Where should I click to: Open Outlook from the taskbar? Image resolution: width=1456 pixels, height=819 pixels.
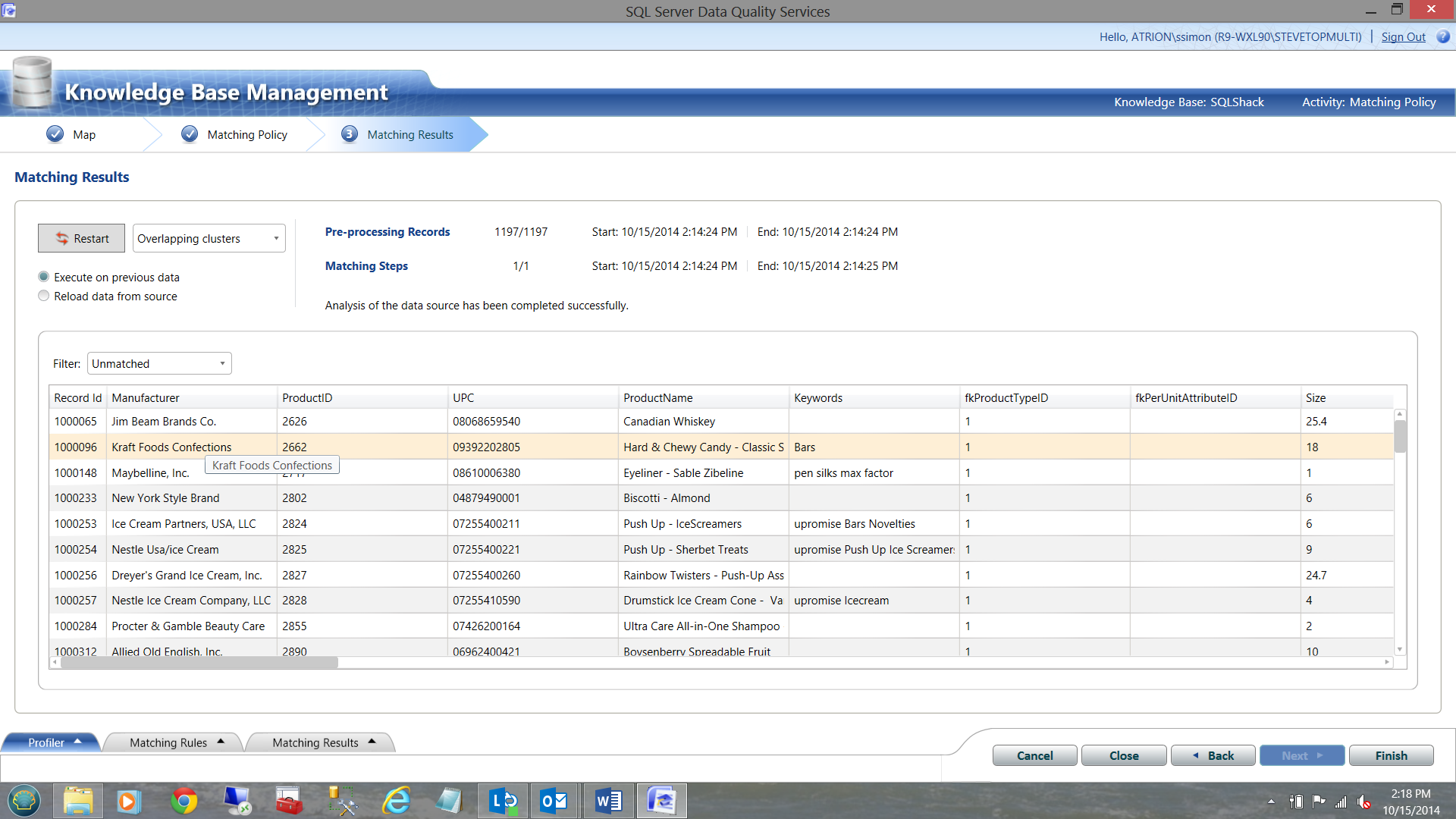pyautogui.click(x=554, y=801)
